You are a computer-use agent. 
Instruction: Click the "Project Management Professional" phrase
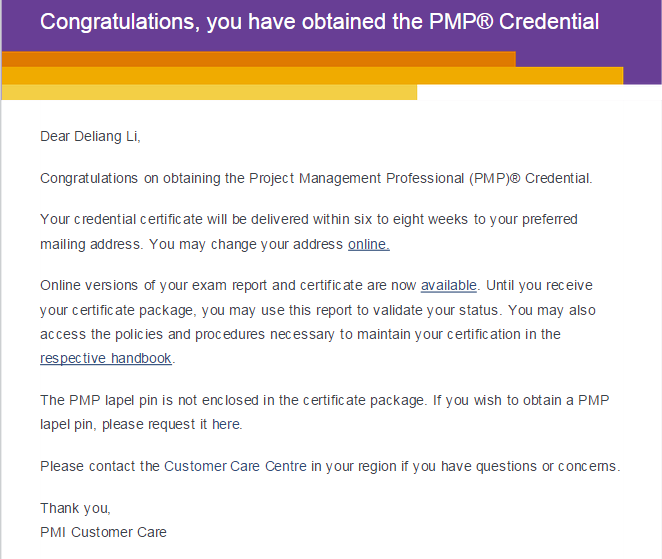point(356,179)
